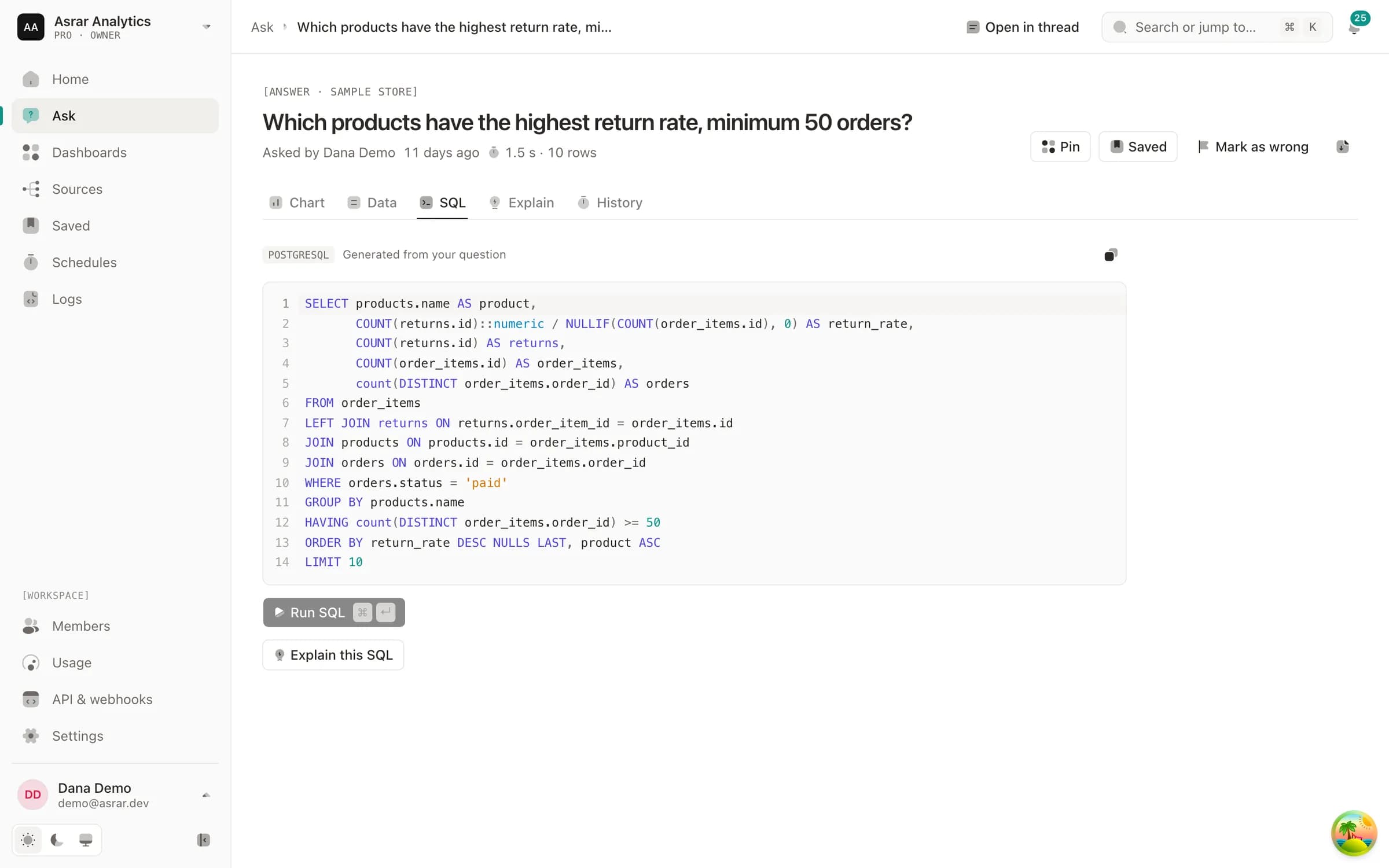Click the LIMIT 10 line in code
The height and width of the screenshot is (868, 1389).
pyautogui.click(x=333, y=562)
